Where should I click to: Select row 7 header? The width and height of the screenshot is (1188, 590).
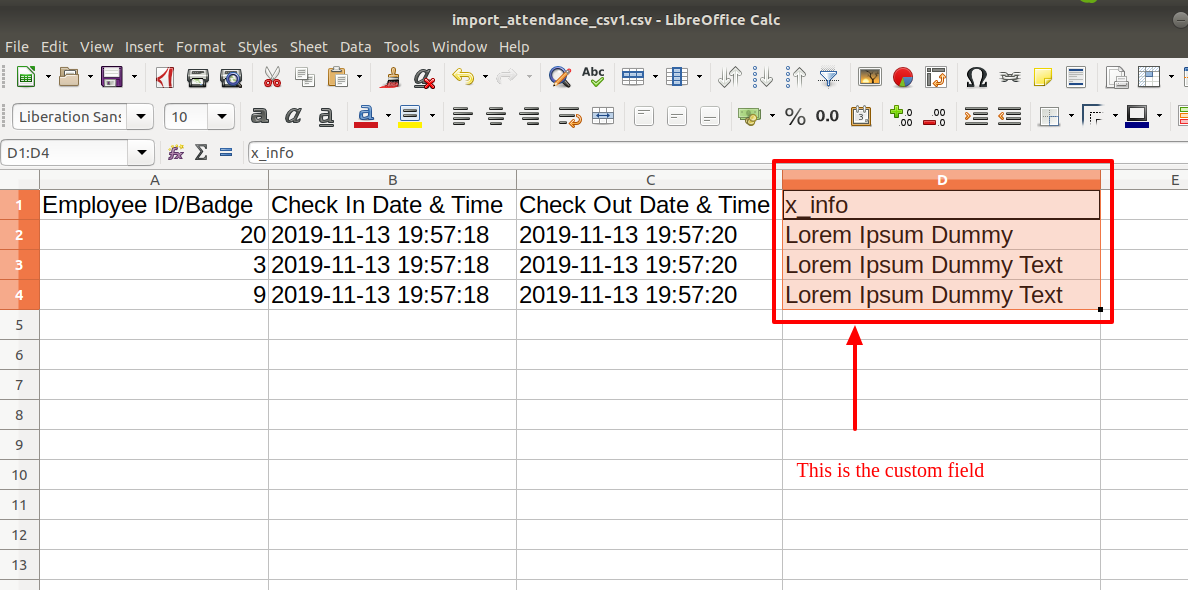20,385
